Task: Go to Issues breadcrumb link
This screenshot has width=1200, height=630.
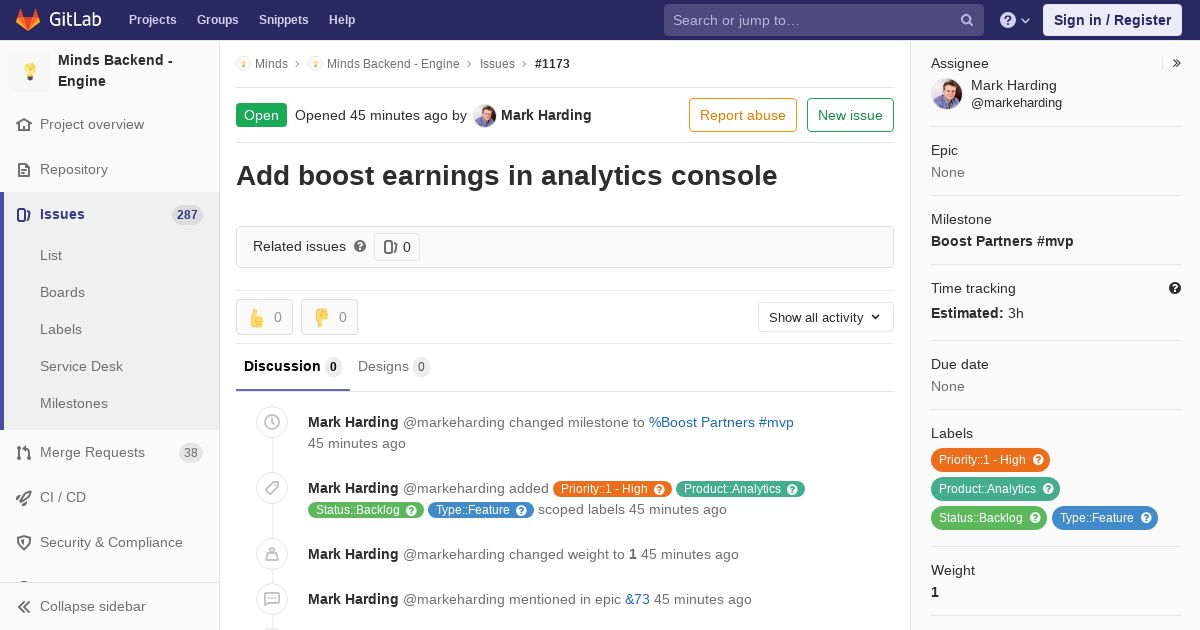Action: (497, 64)
